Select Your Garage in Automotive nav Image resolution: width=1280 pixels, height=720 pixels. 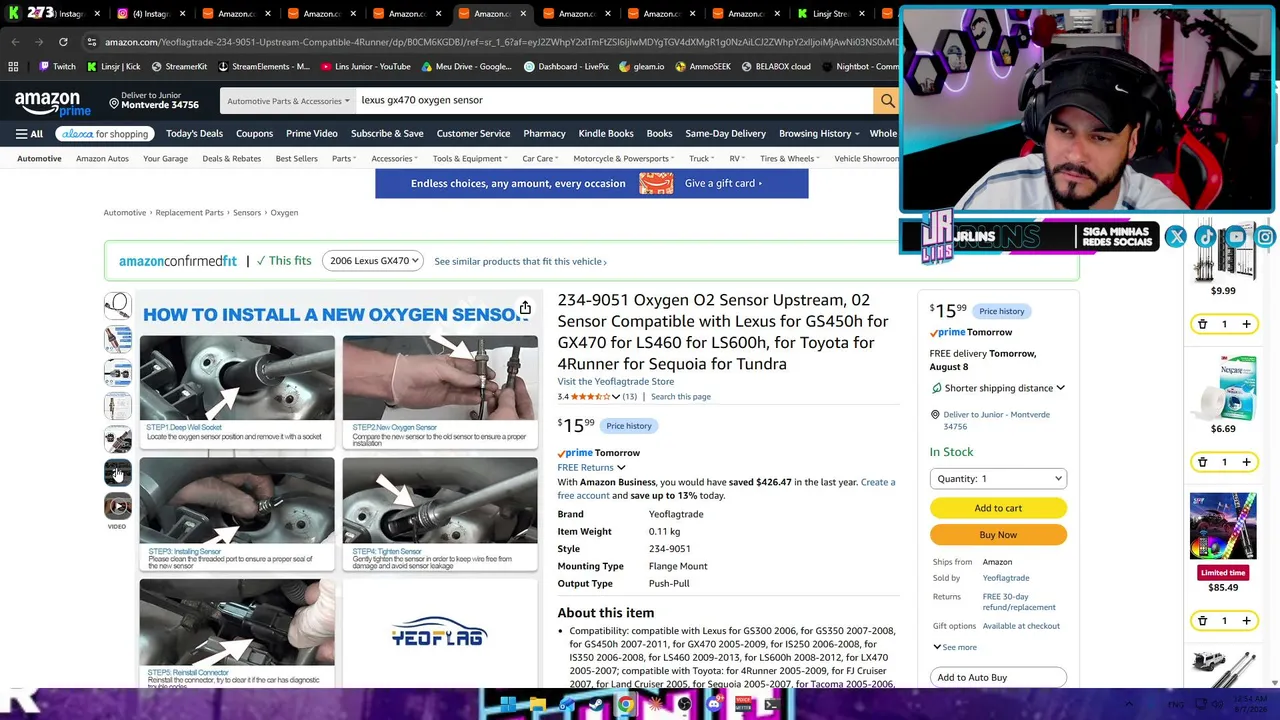pos(165,159)
